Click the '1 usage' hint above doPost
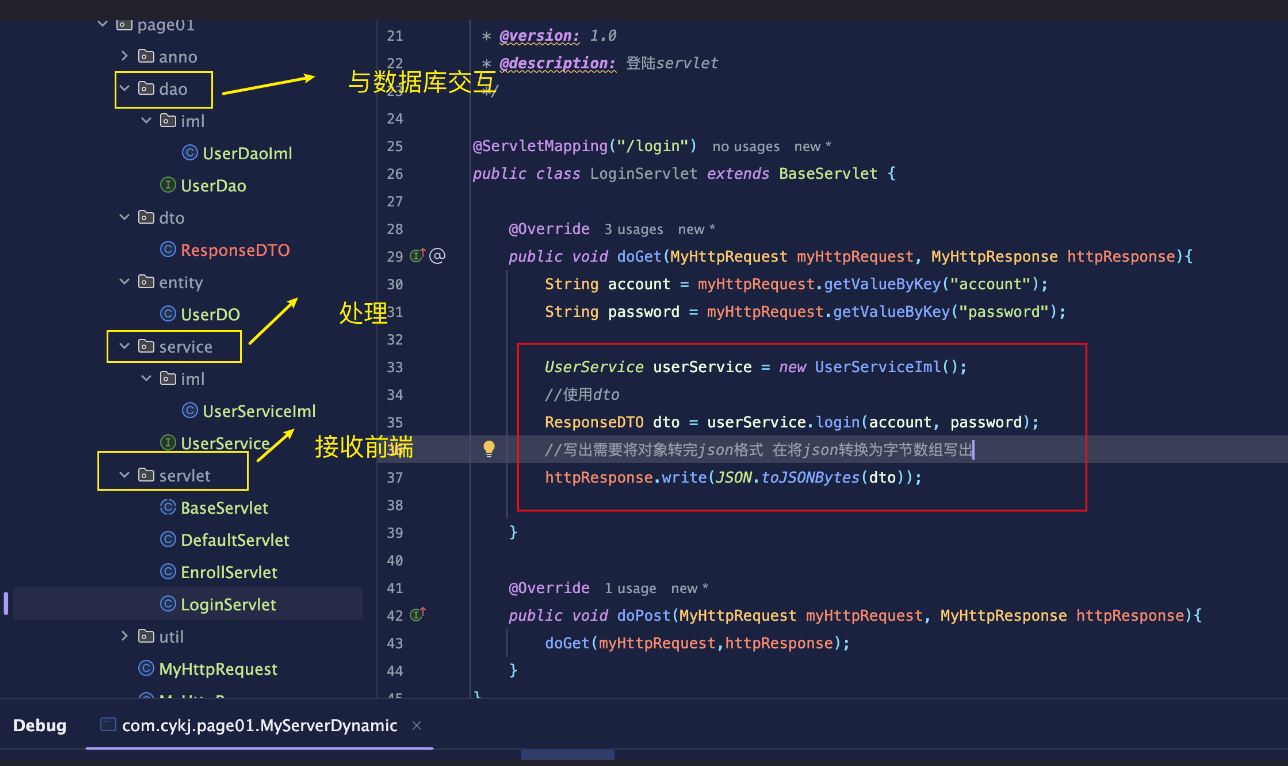1288x766 pixels. [630, 588]
